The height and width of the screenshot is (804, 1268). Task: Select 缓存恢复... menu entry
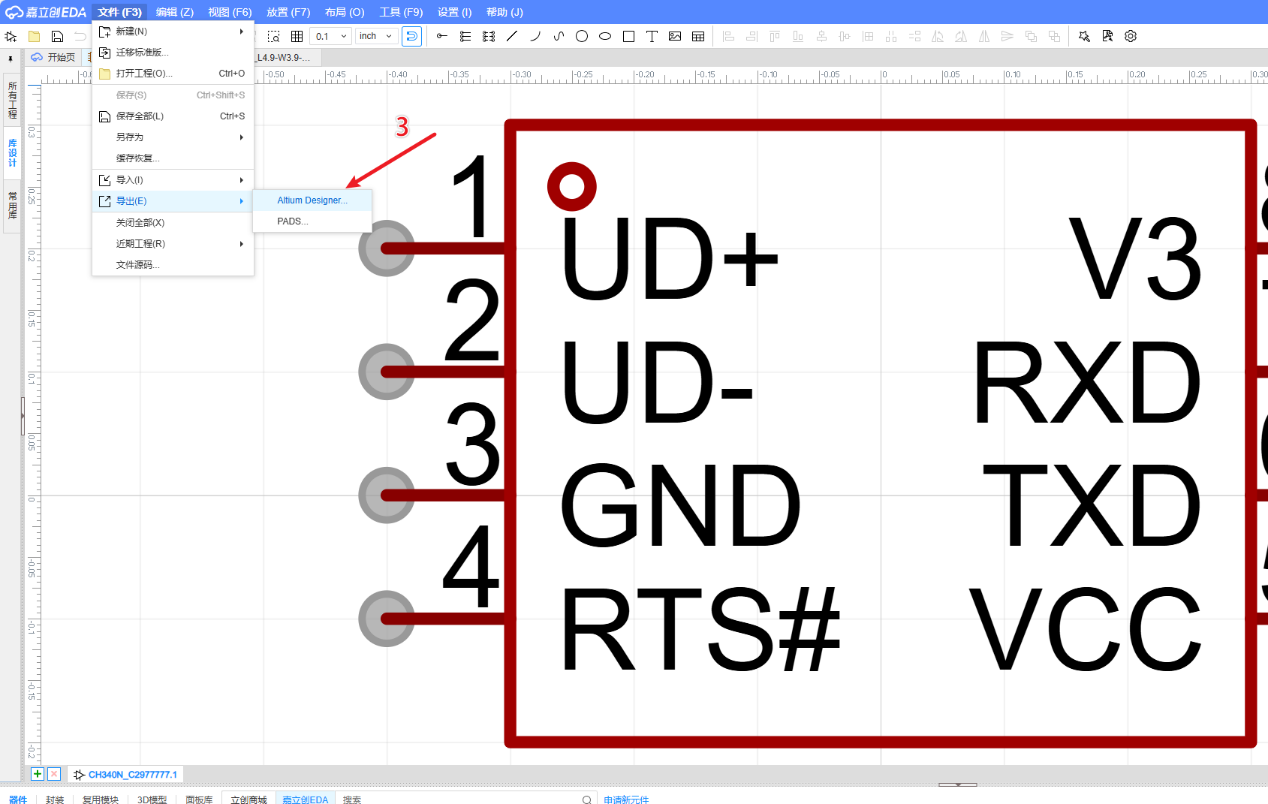pyautogui.click(x=173, y=158)
